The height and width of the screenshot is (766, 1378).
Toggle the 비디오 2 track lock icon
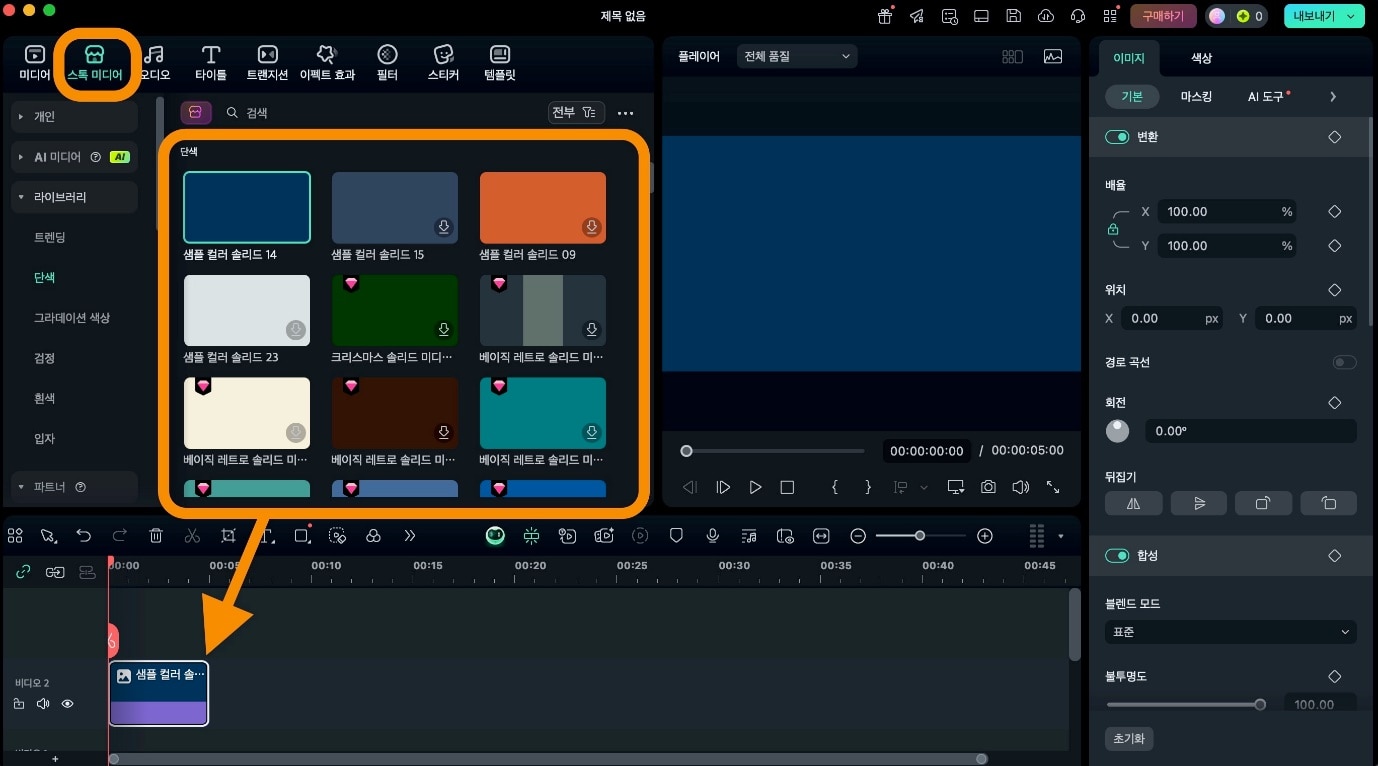pyautogui.click(x=19, y=704)
